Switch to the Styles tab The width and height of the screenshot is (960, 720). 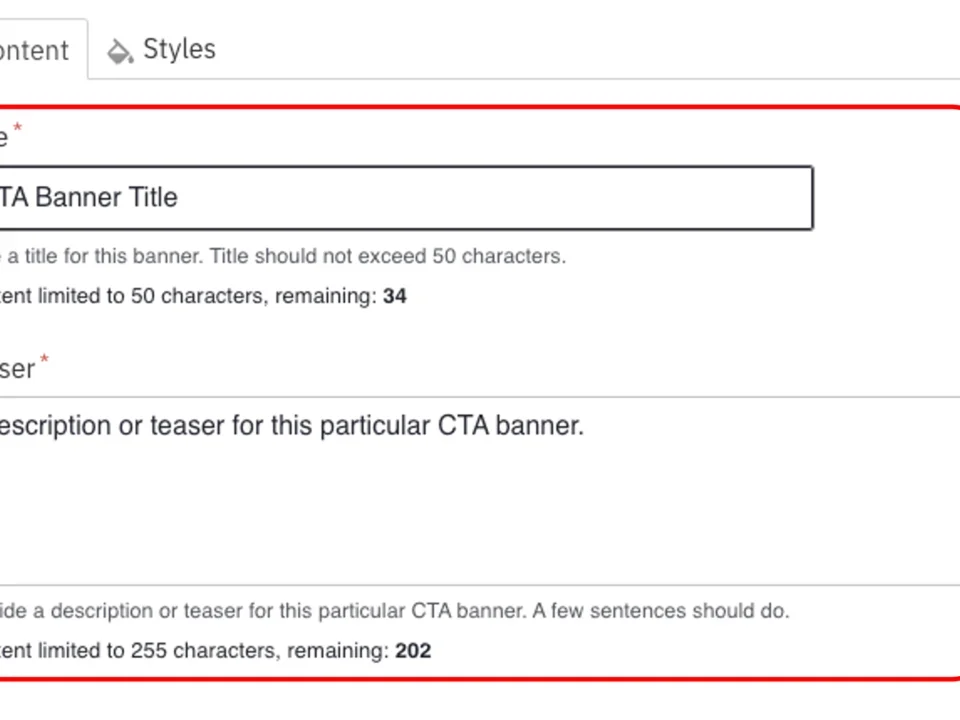click(x=178, y=49)
